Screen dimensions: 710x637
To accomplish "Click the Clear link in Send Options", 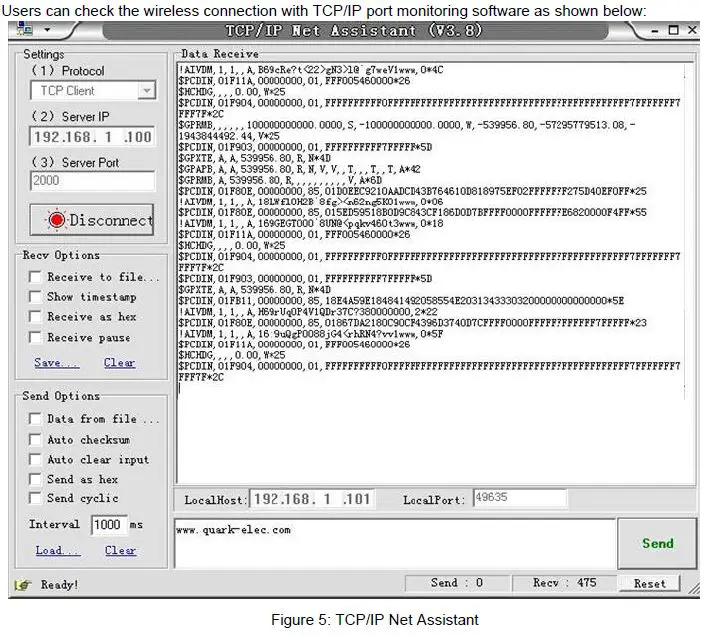I will [120, 550].
